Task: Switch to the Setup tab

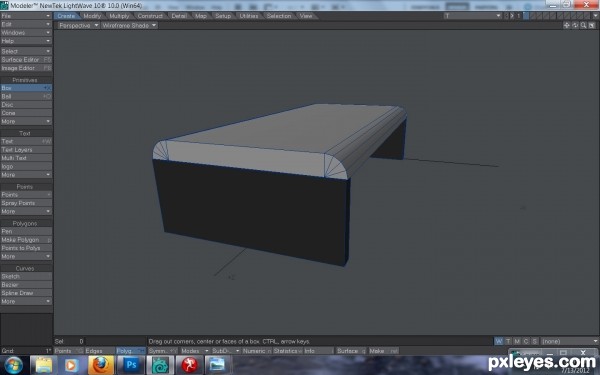Action: [x=223, y=16]
